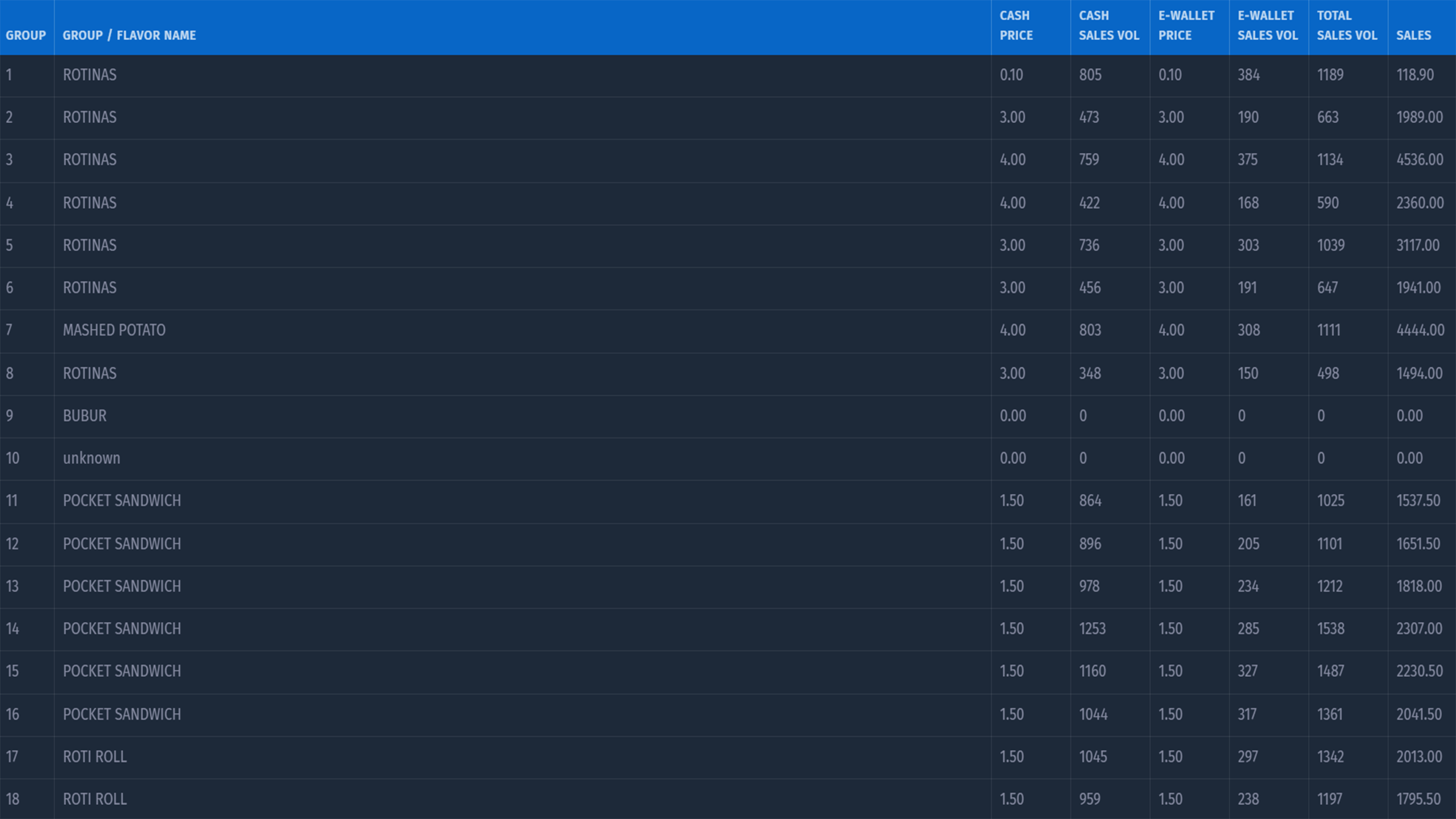Click total sales volume 1487

pos(1331,671)
